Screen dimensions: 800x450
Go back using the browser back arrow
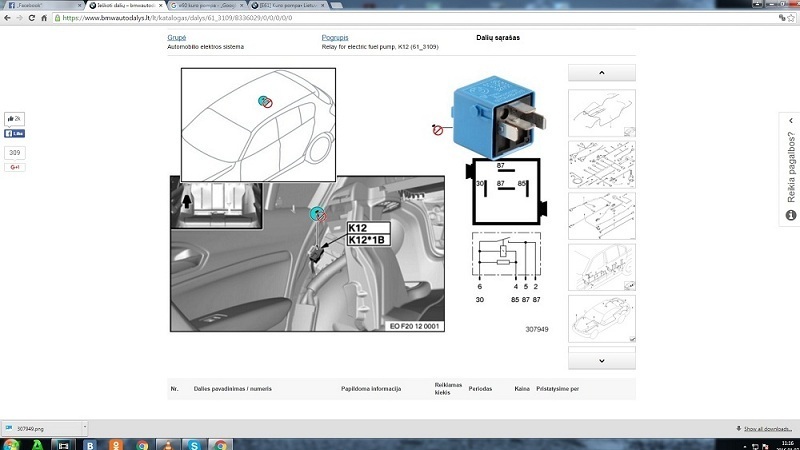click(x=7, y=18)
